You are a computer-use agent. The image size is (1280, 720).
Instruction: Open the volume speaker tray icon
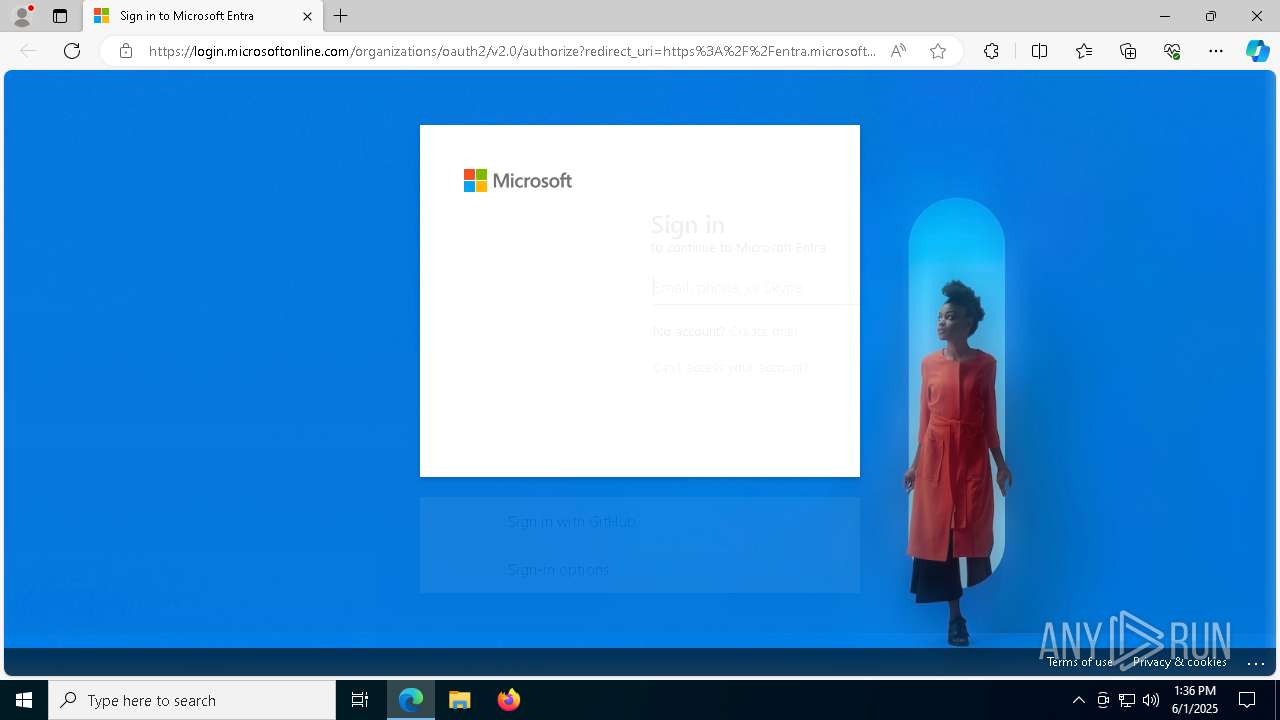(x=1151, y=700)
